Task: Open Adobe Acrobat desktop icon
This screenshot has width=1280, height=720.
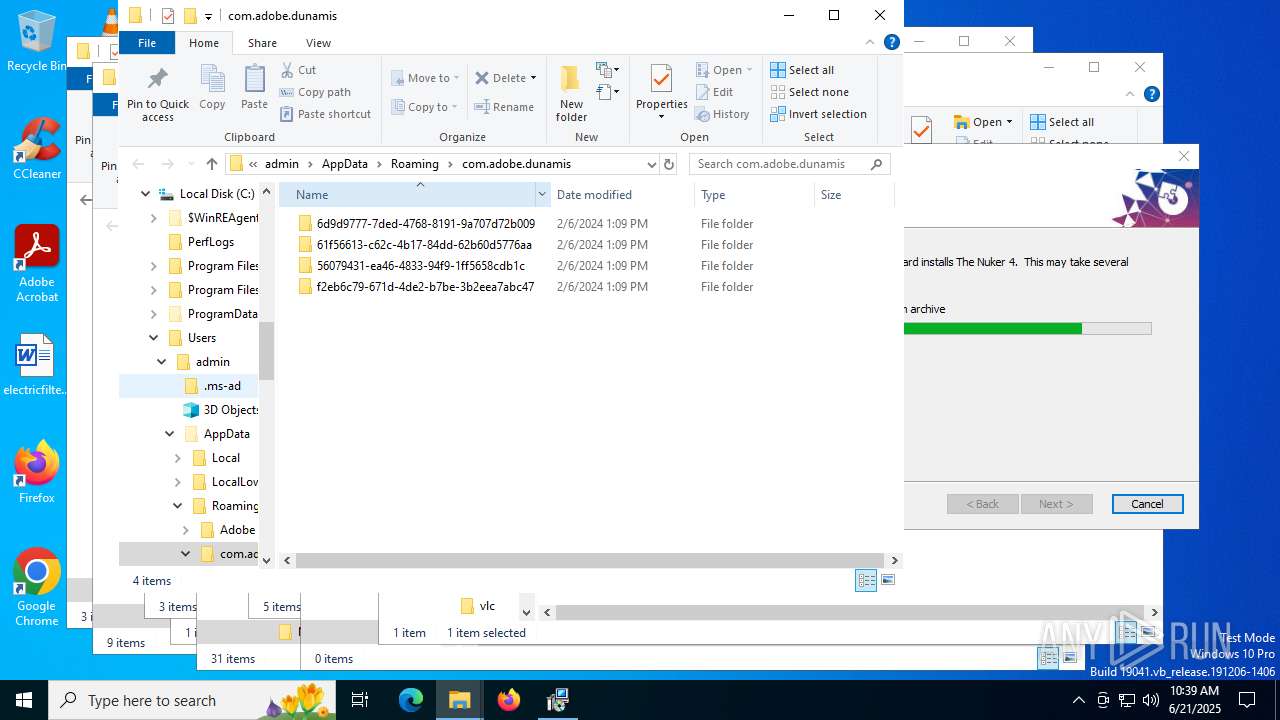Action: pyautogui.click(x=37, y=263)
